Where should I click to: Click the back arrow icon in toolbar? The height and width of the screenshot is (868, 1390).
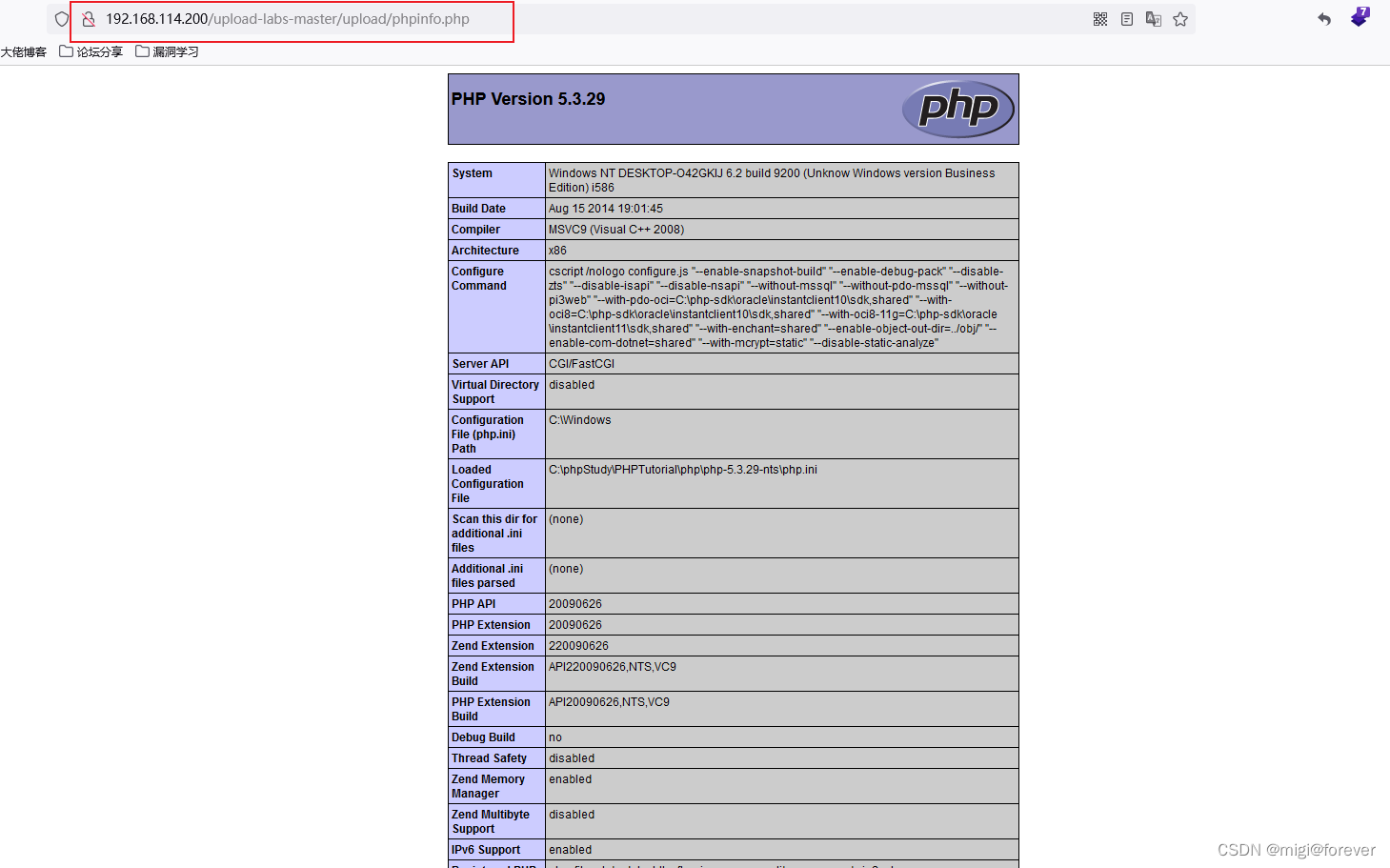(1324, 19)
